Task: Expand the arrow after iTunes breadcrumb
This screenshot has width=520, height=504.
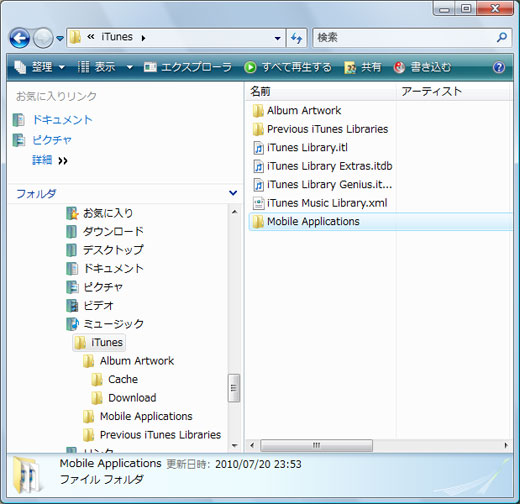Action: click(x=143, y=38)
